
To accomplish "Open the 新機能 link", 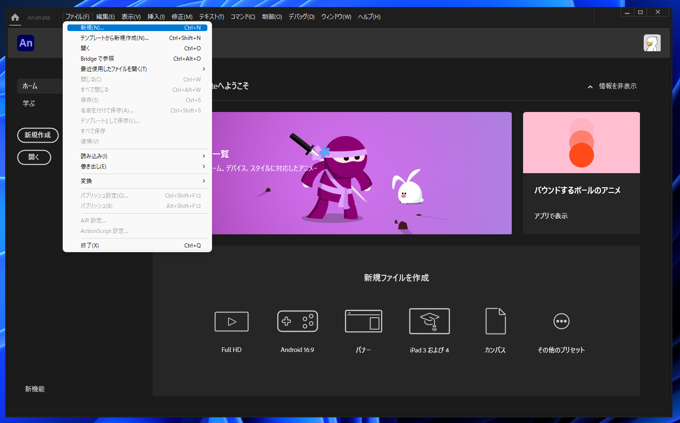I will click(x=35, y=389).
